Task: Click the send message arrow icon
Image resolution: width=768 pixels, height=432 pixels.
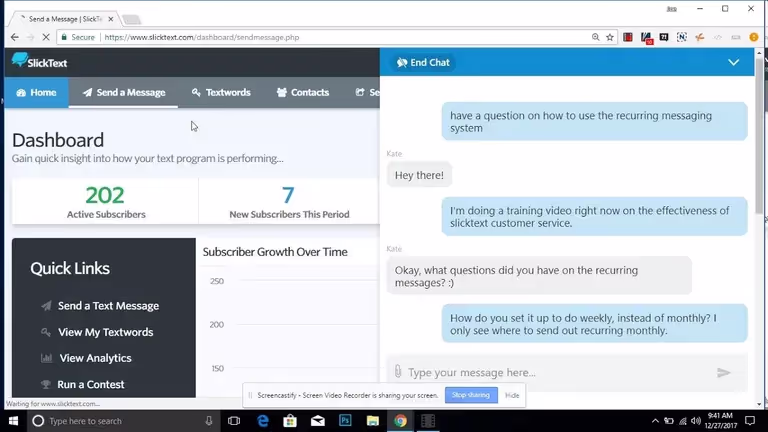Action: (724, 373)
